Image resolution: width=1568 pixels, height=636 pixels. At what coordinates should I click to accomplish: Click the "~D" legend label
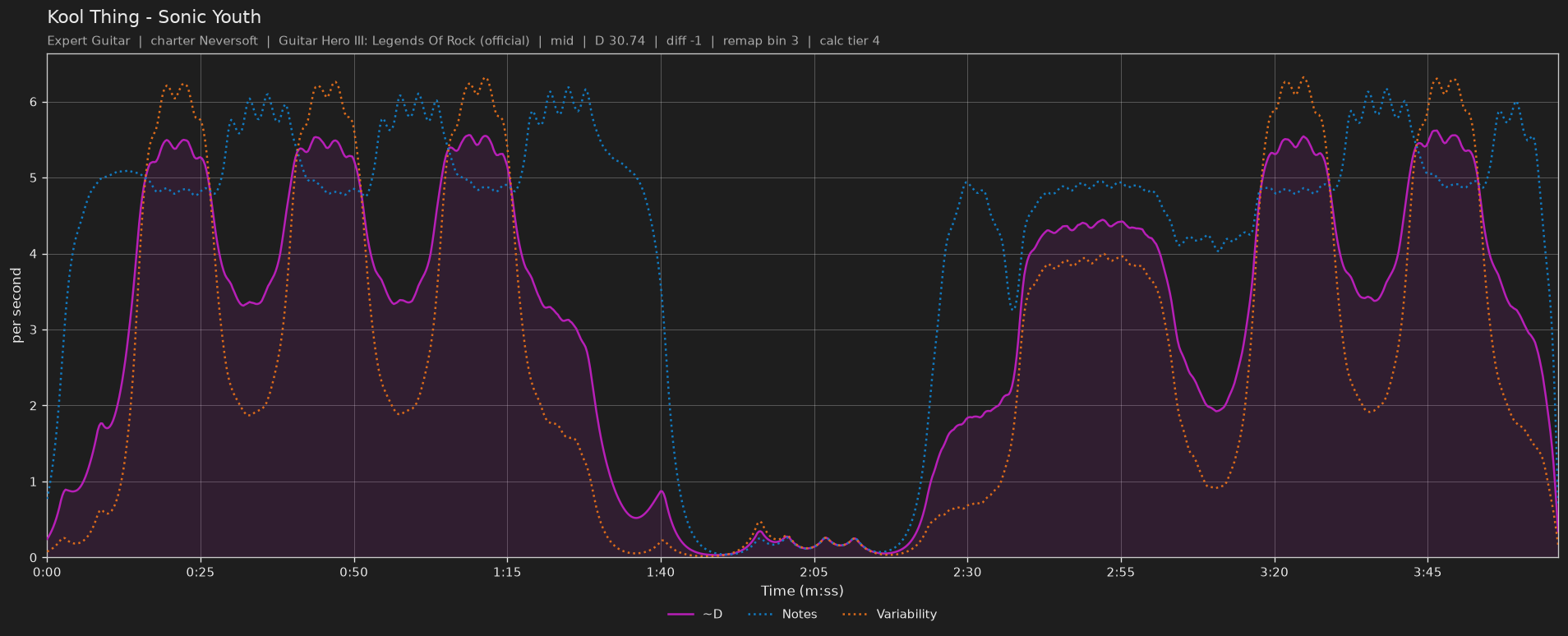pyautogui.click(x=713, y=615)
